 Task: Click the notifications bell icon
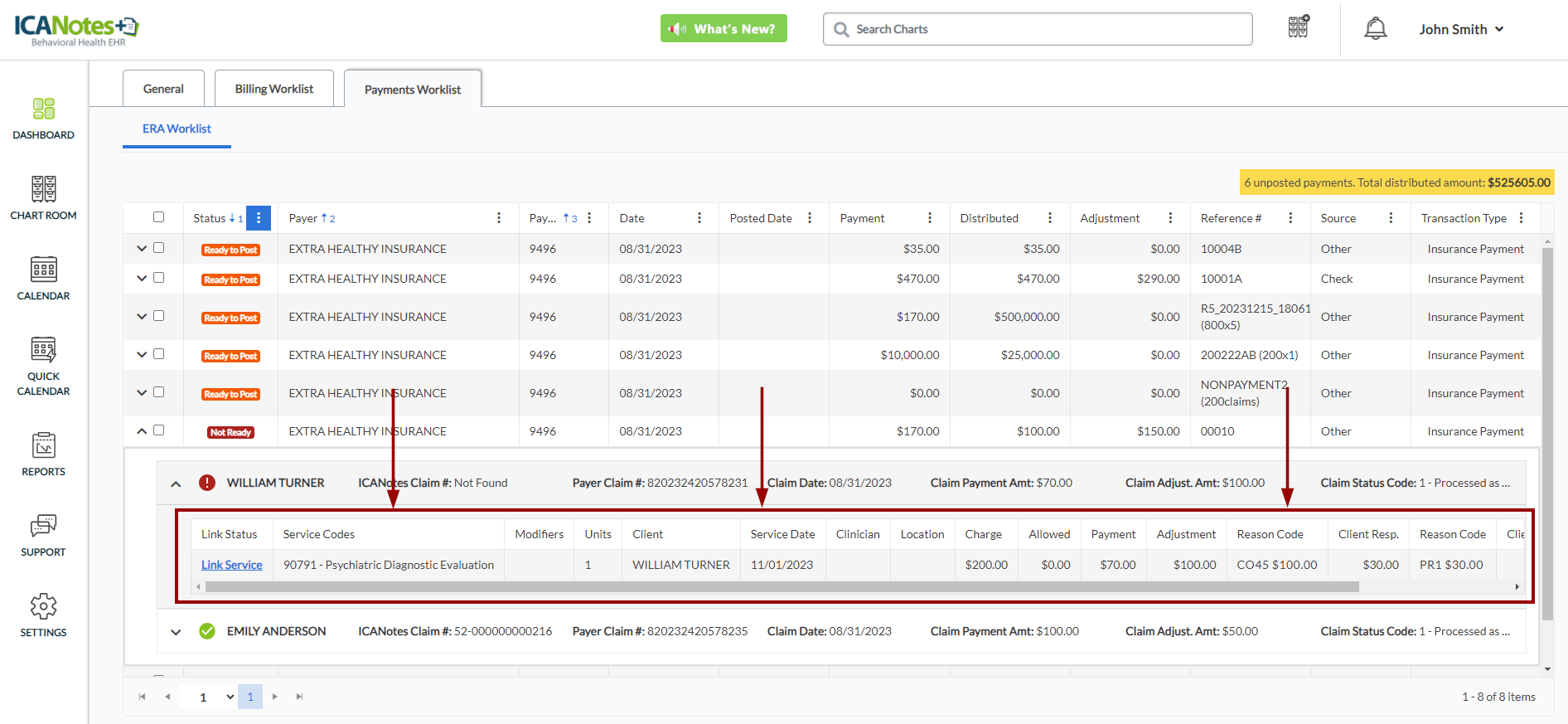1375,29
